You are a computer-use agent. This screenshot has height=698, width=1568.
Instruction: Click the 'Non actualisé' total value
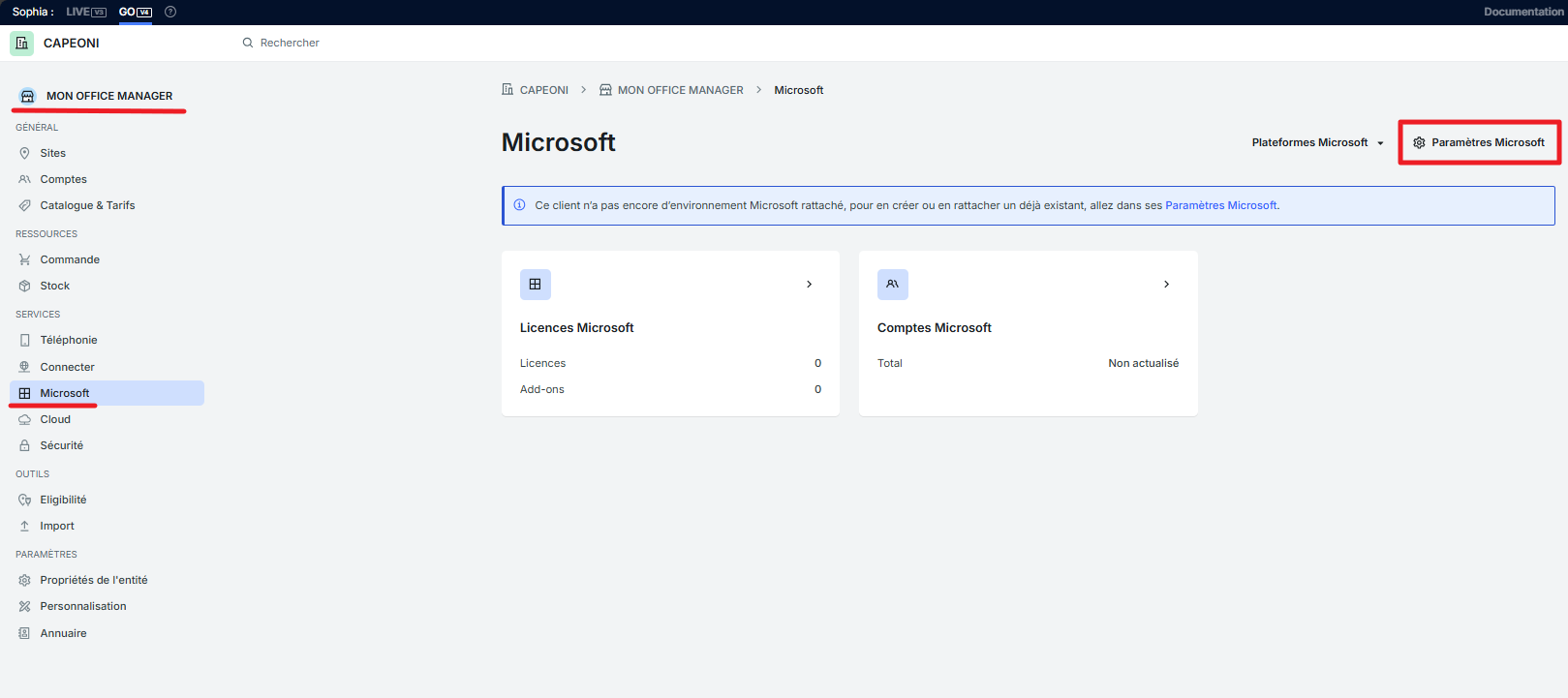pyautogui.click(x=1144, y=363)
